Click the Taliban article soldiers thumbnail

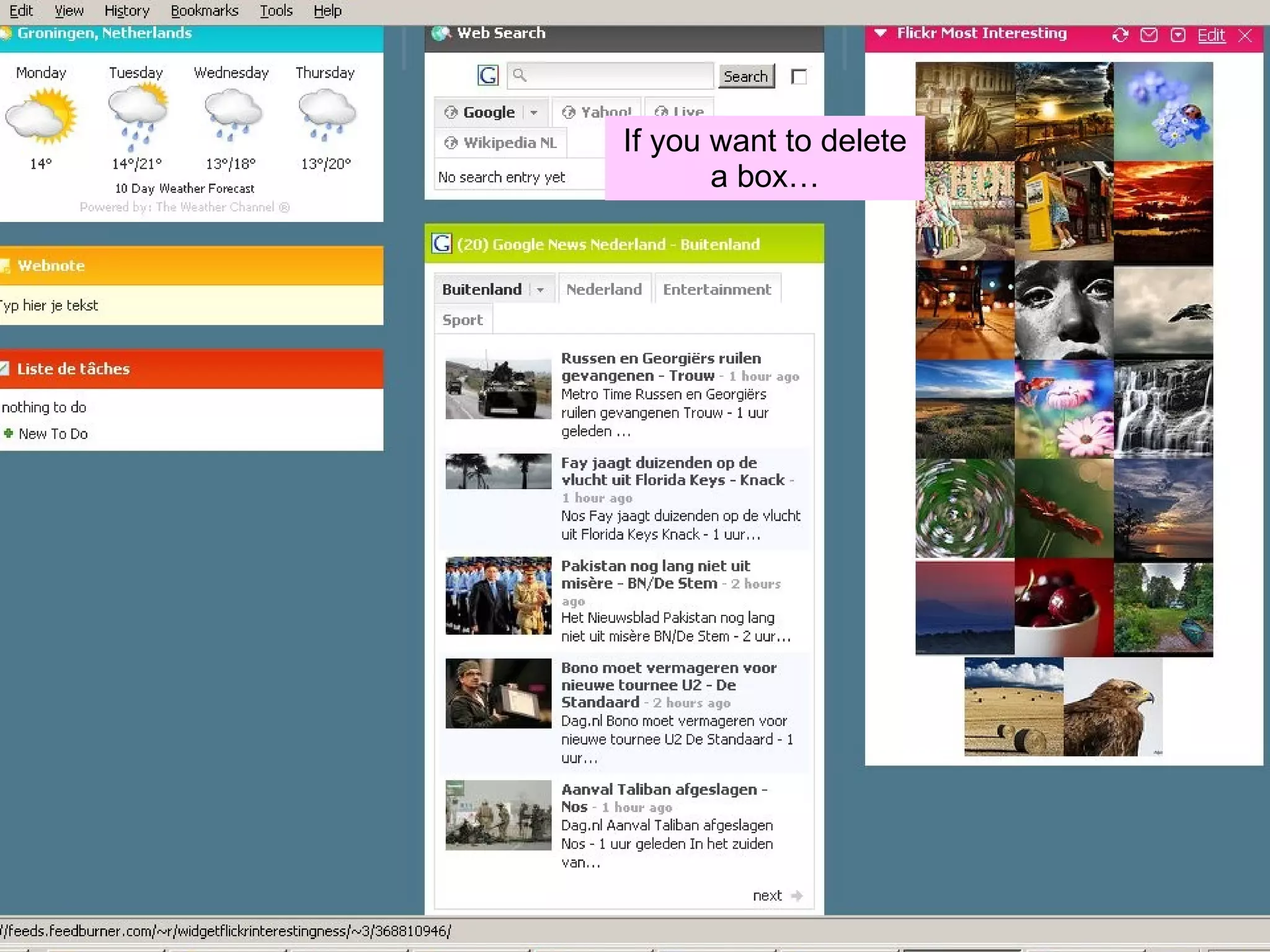(x=498, y=814)
